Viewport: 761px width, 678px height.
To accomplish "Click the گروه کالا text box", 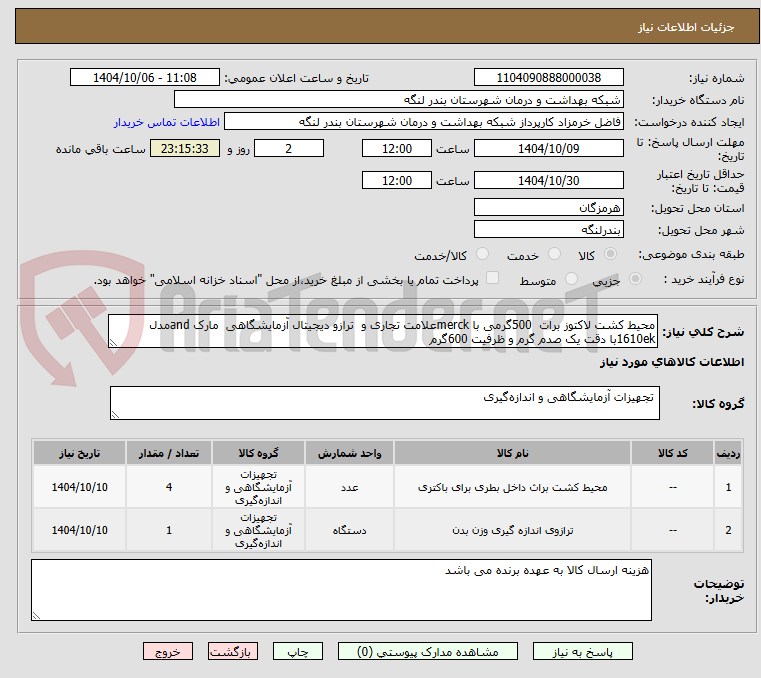I will tap(385, 403).
